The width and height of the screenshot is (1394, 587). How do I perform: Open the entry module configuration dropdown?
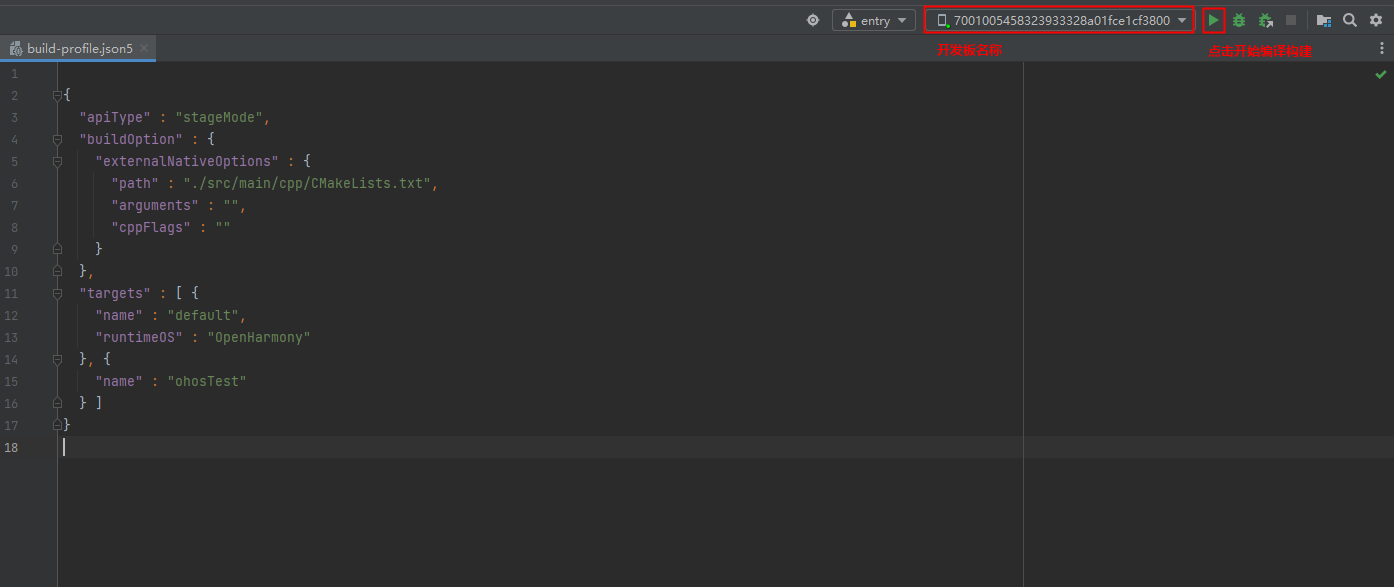tap(873, 20)
